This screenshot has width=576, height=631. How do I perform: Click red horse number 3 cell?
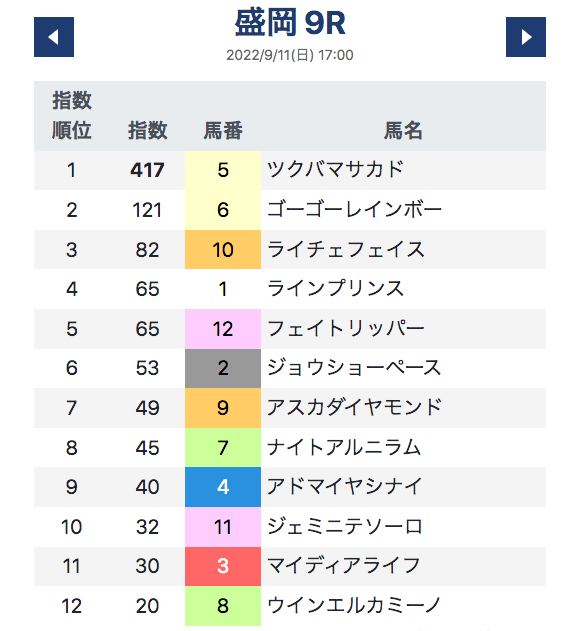[223, 566]
